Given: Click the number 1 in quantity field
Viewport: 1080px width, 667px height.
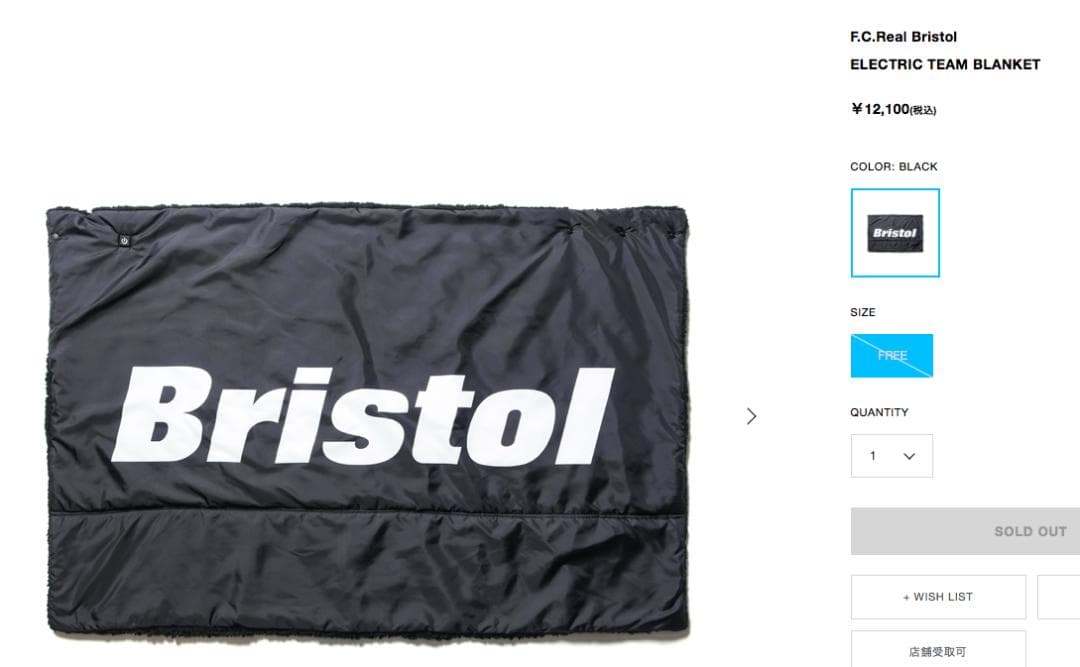Looking at the screenshot, I should (x=873, y=455).
